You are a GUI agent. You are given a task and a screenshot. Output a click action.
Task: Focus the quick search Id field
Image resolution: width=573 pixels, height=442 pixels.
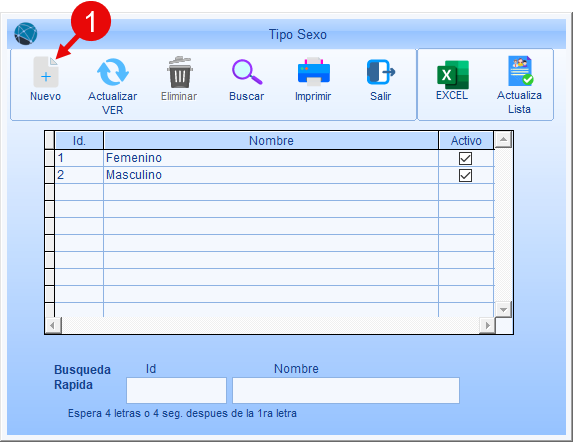pos(176,390)
